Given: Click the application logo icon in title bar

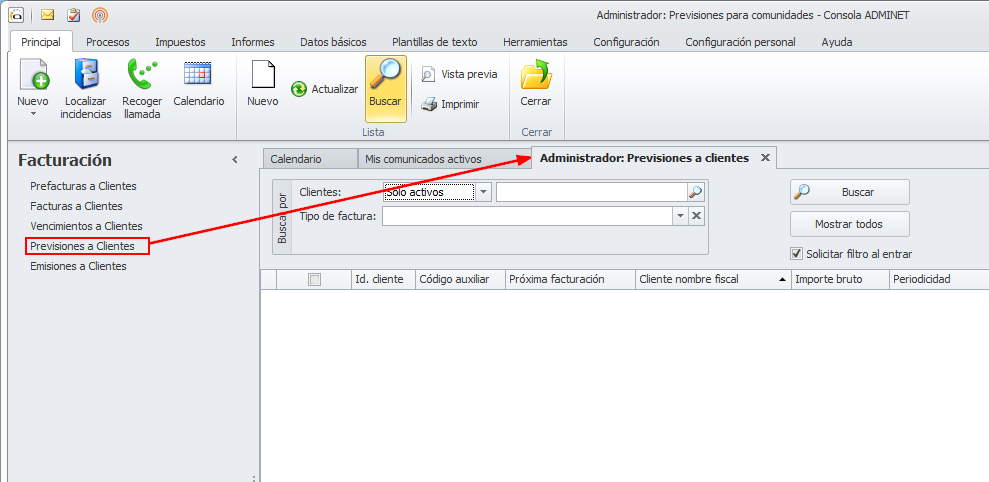Looking at the screenshot, I should 16,15.
